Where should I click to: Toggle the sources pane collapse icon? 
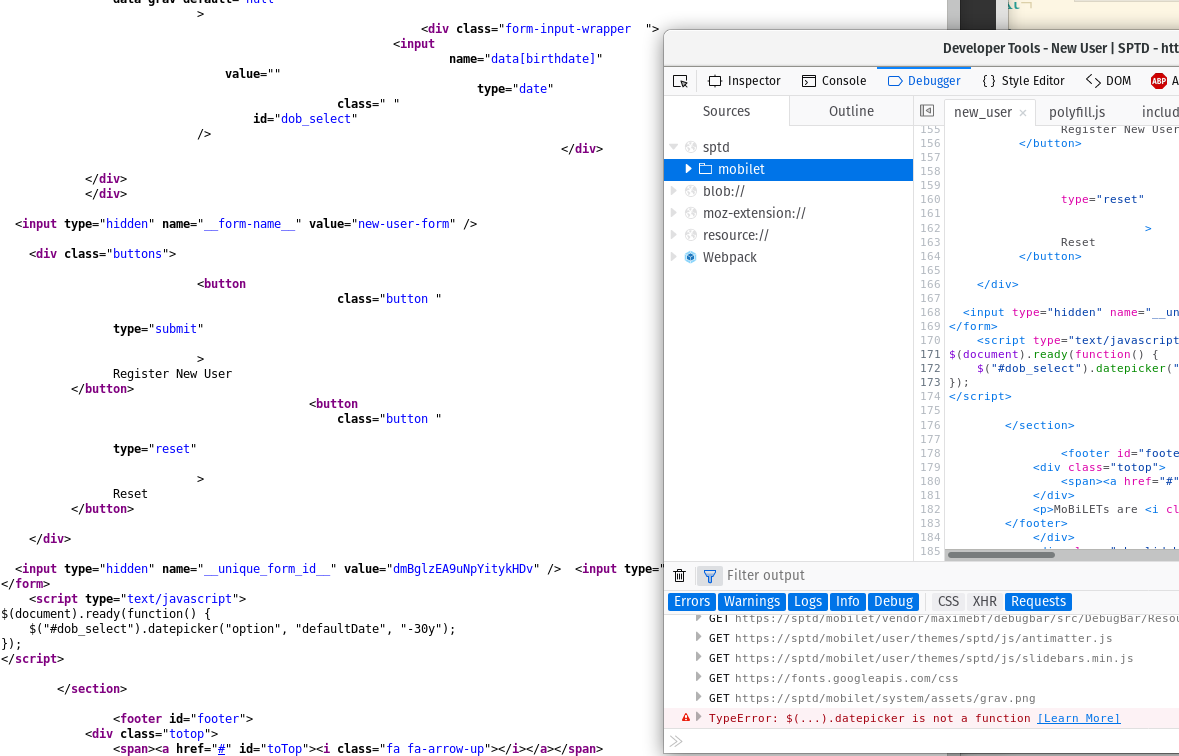(927, 111)
